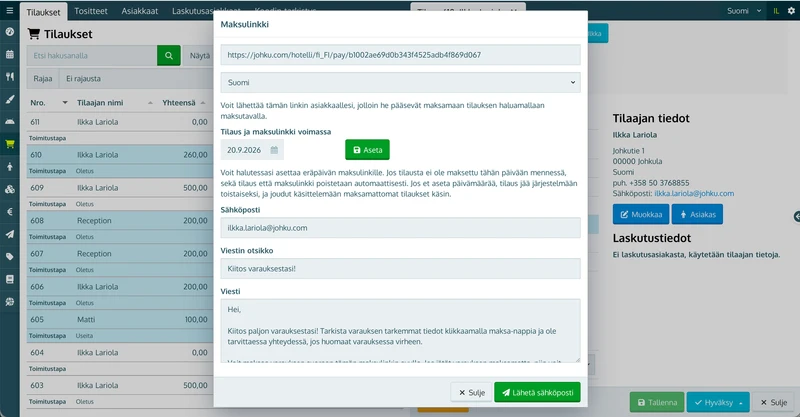
Task: Open the person icon in the sidebar
Action: (10, 166)
